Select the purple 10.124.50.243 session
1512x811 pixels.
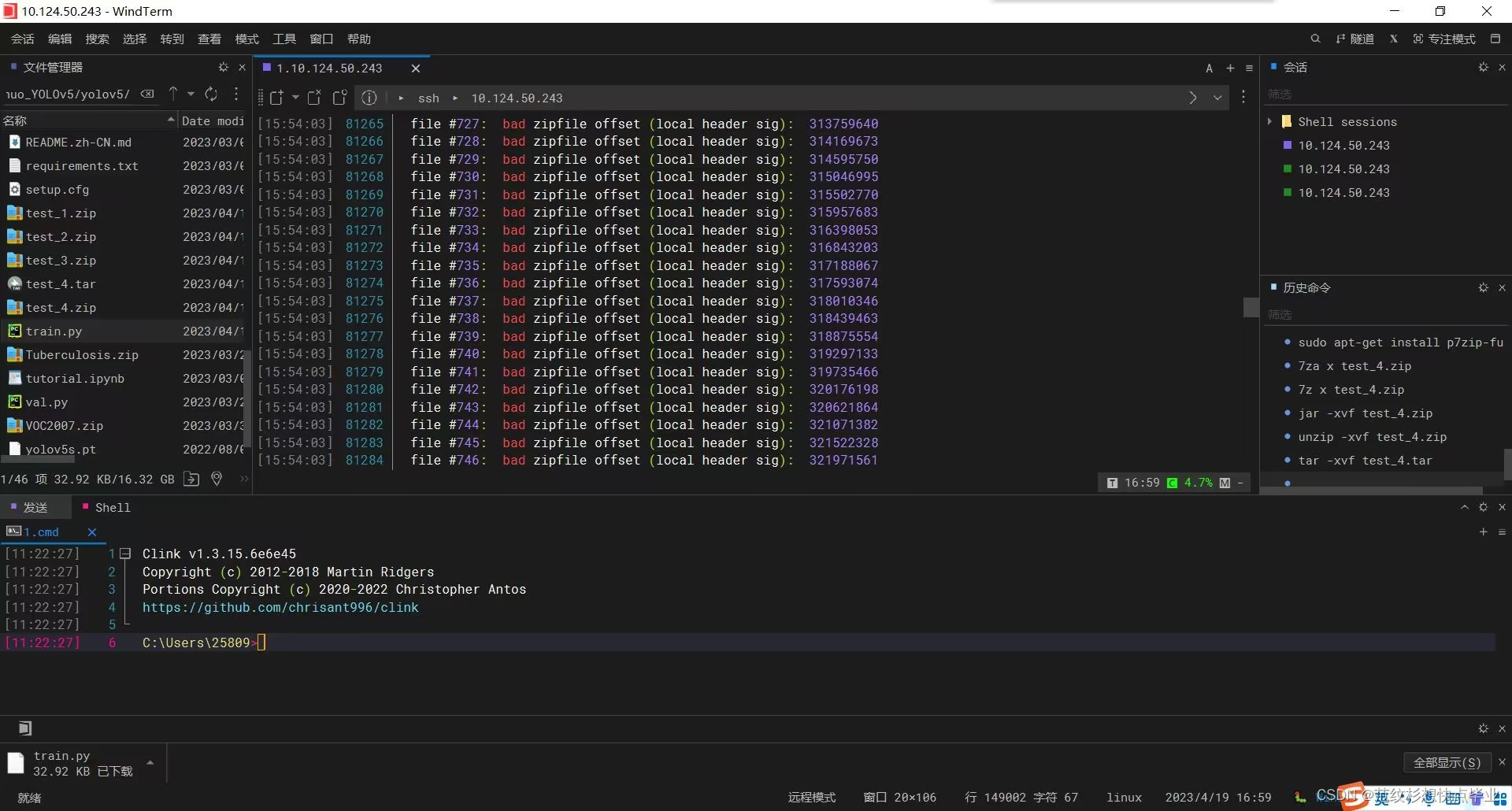pyautogui.click(x=1343, y=146)
